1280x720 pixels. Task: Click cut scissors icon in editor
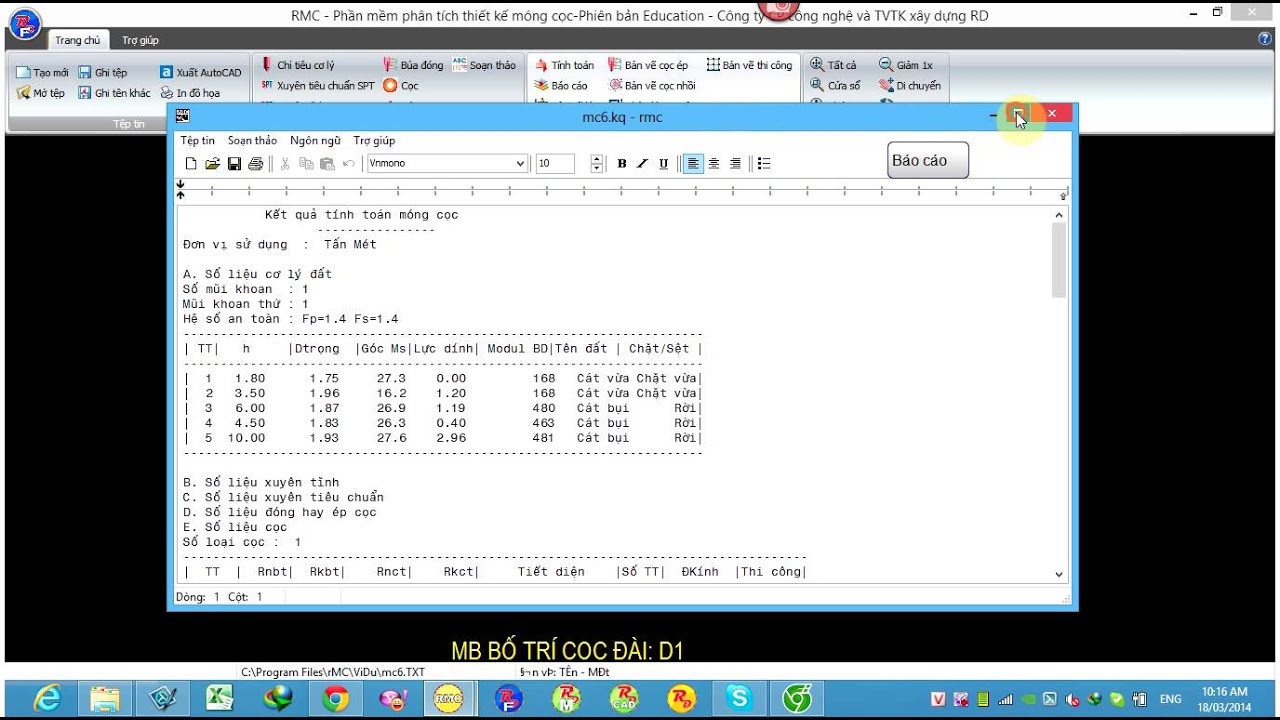pos(285,164)
